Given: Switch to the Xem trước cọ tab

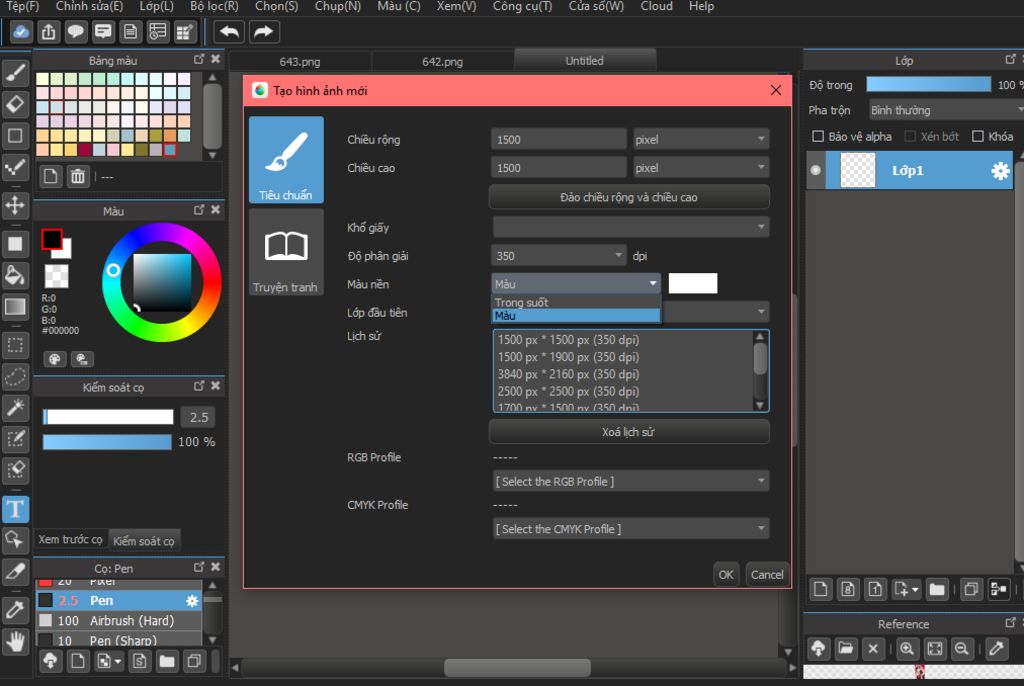Looking at the screenshot, I should pyautogui.click(x=71, y=540).
